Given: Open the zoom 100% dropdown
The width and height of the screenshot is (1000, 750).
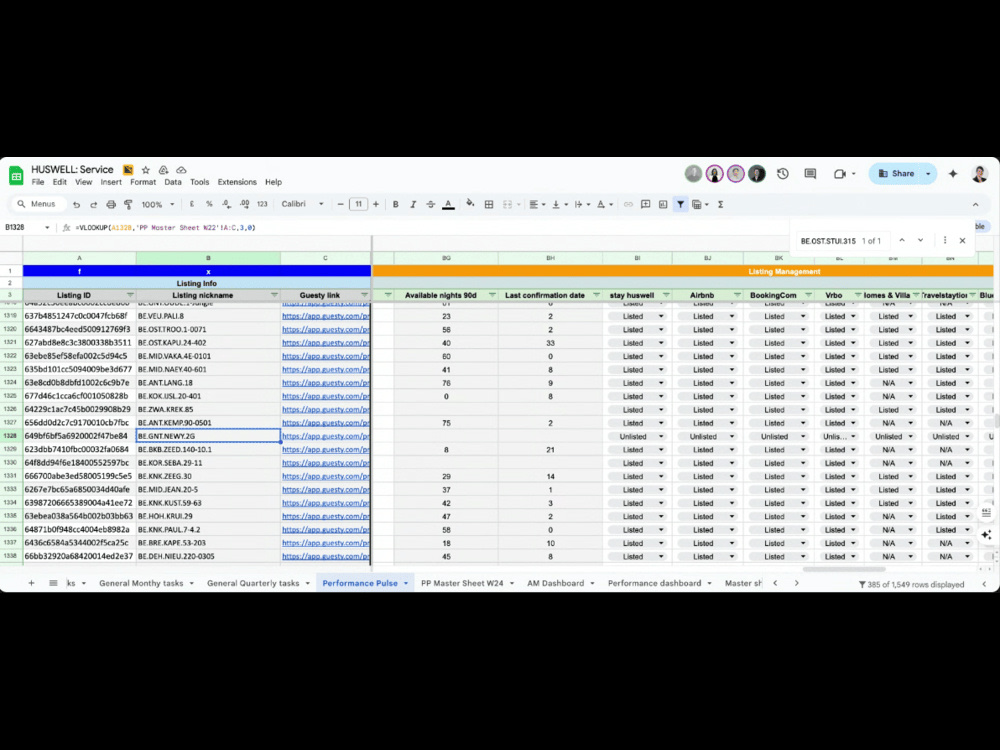Looking at the screenshot, I should pyautogui.click(x=158, y=205).
